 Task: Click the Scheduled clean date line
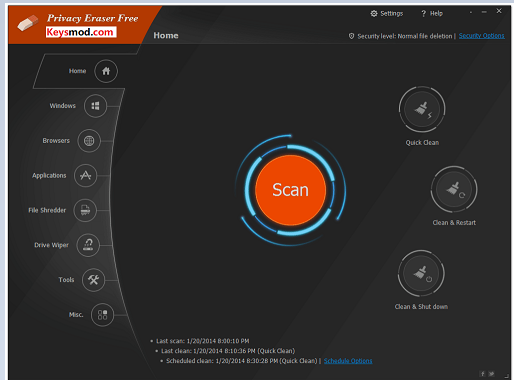(241, 361)
